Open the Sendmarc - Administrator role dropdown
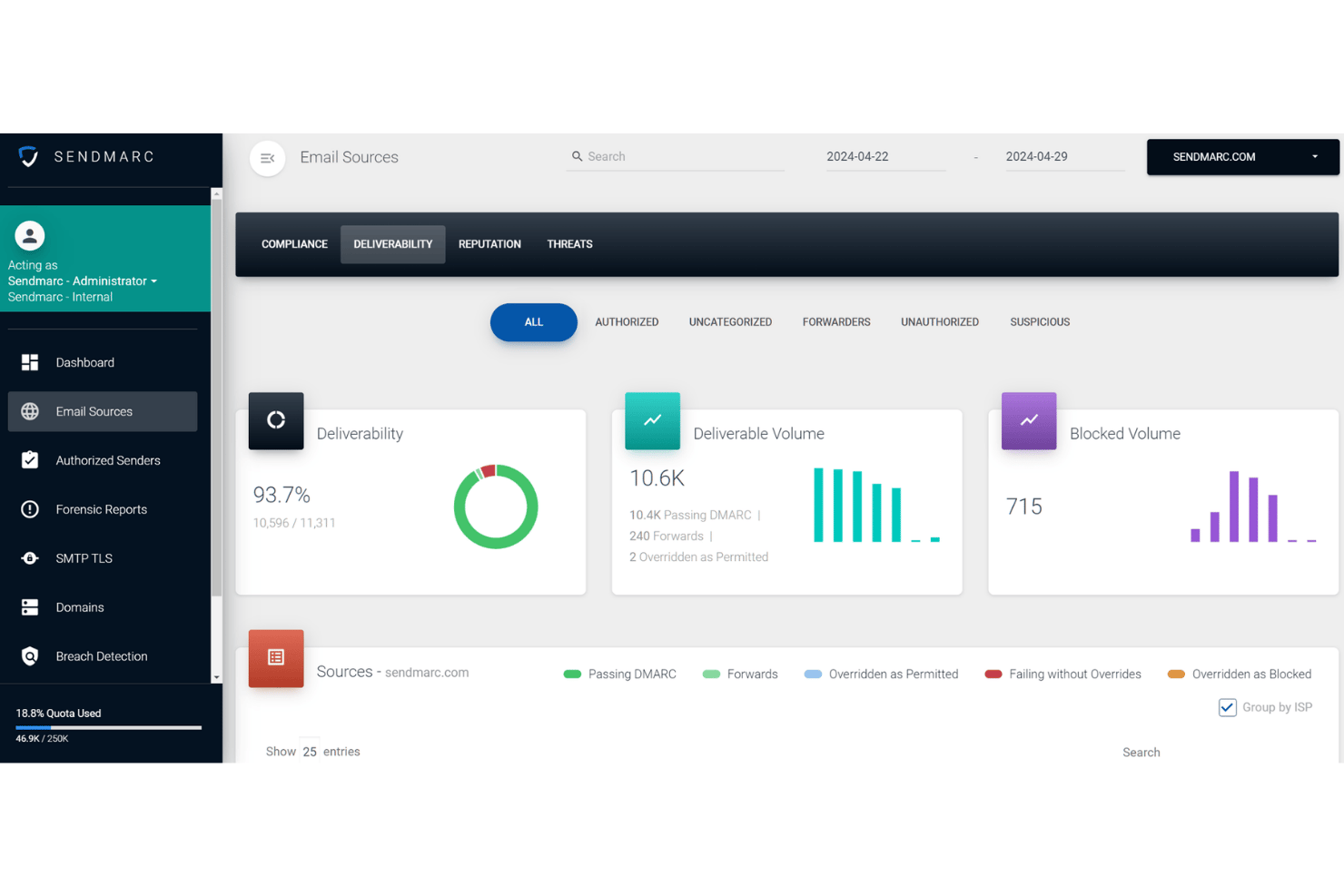This screenshot has width=1344, height=896. click(83, 281)
